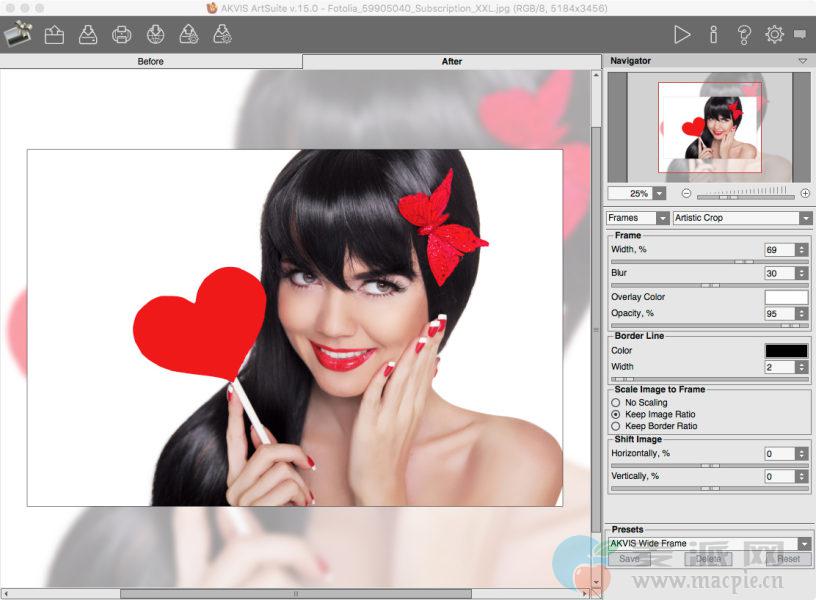
Task: Expand the Artistic Crop dropdown
Action: (x=742, y=218)
